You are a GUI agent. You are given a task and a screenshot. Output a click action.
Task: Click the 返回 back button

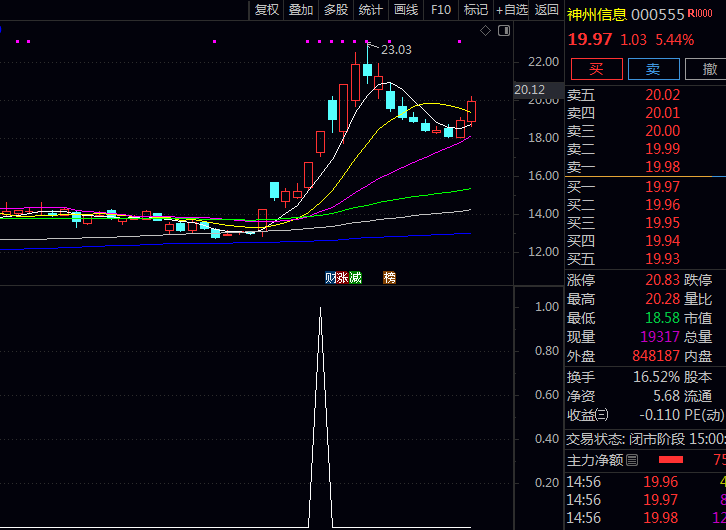click(546, 10)
